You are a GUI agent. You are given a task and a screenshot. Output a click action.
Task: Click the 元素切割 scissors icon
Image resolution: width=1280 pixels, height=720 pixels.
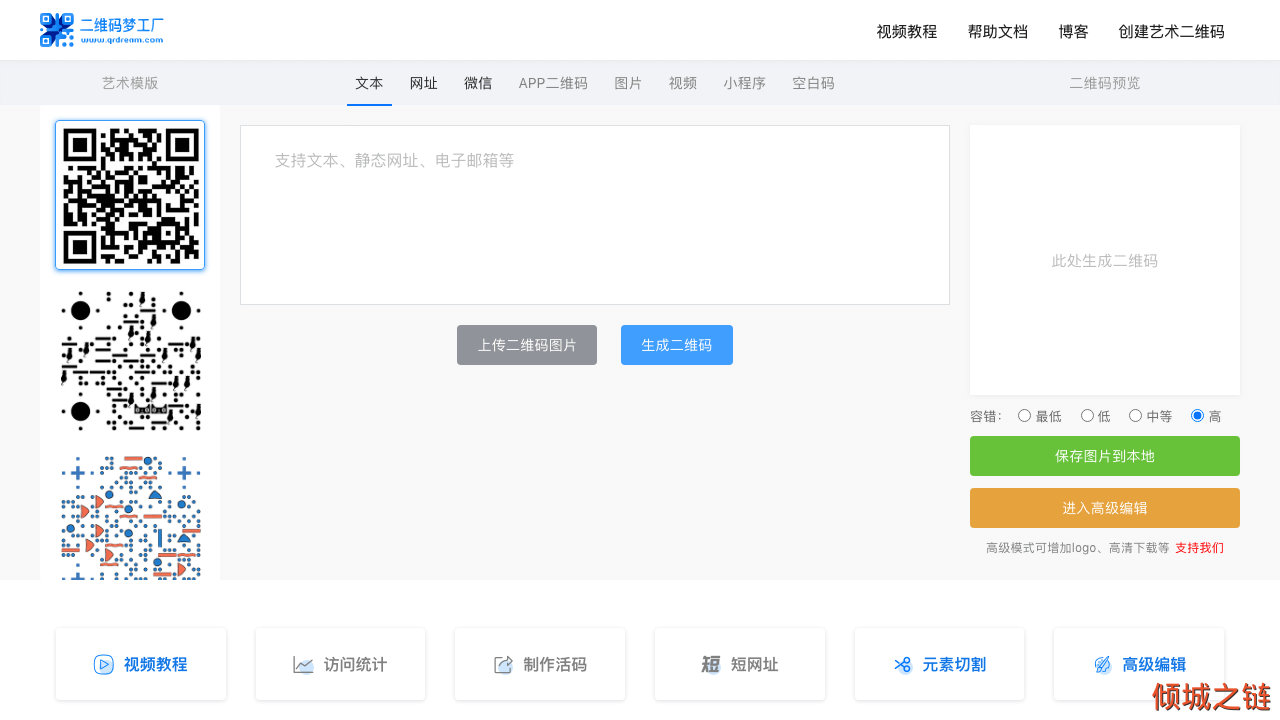[x=903, y=664]
